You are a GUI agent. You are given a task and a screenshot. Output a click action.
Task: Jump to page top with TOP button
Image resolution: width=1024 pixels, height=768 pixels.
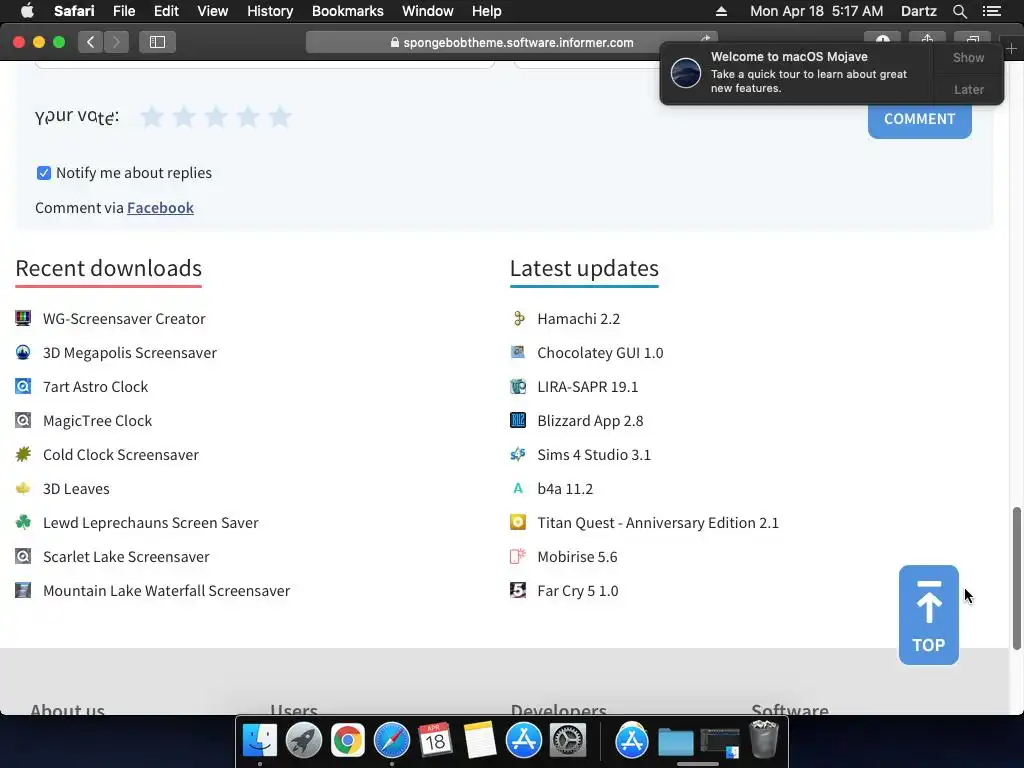[928, 615]
